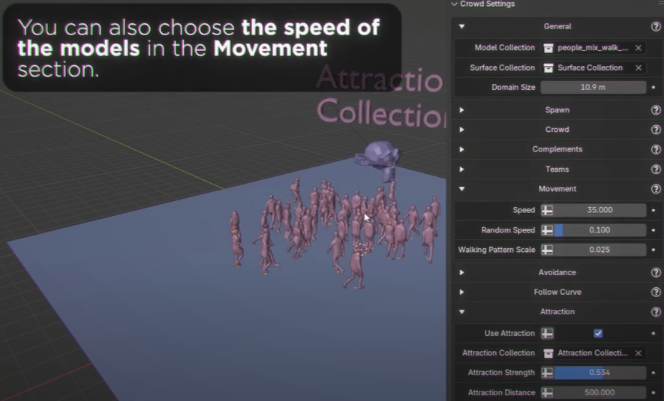Click the icon left of Speed field

click(547, 210)
